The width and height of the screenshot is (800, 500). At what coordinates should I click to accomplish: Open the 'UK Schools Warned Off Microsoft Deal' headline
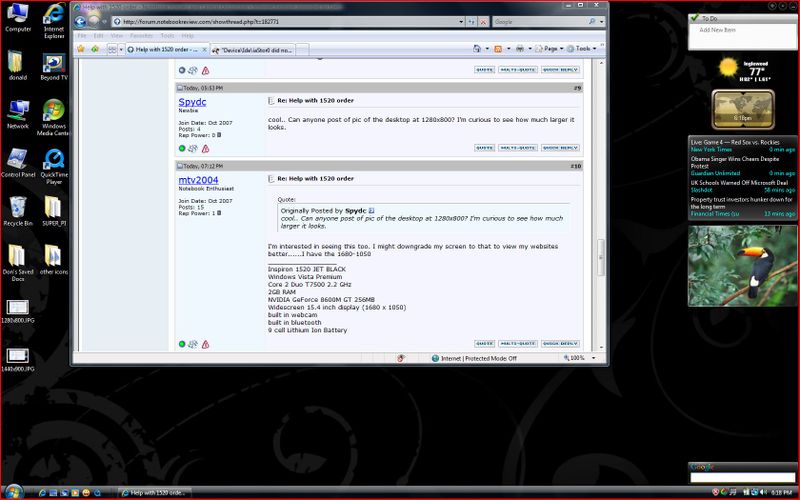pos(739,183)
